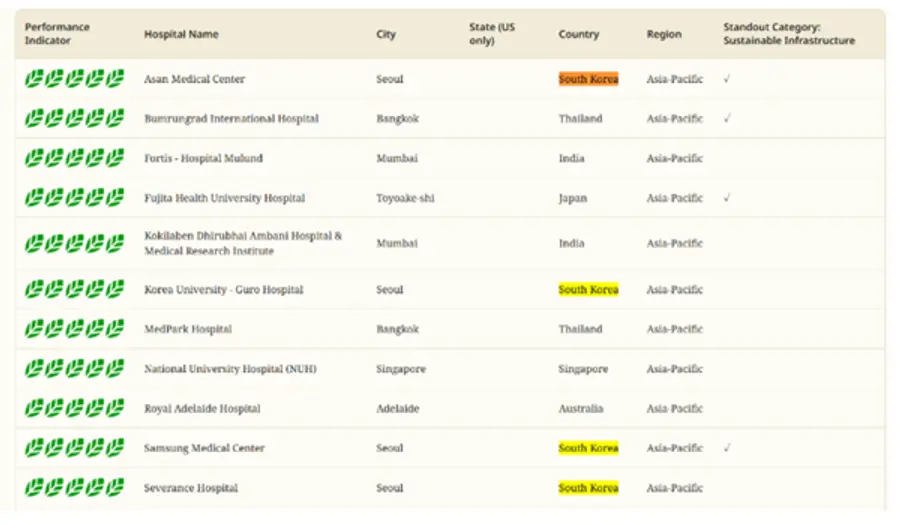The image size is (900, 525).
Task: Click the Seoul city cell for Samsung Medical Center
Action: click(x=390, y=448)
